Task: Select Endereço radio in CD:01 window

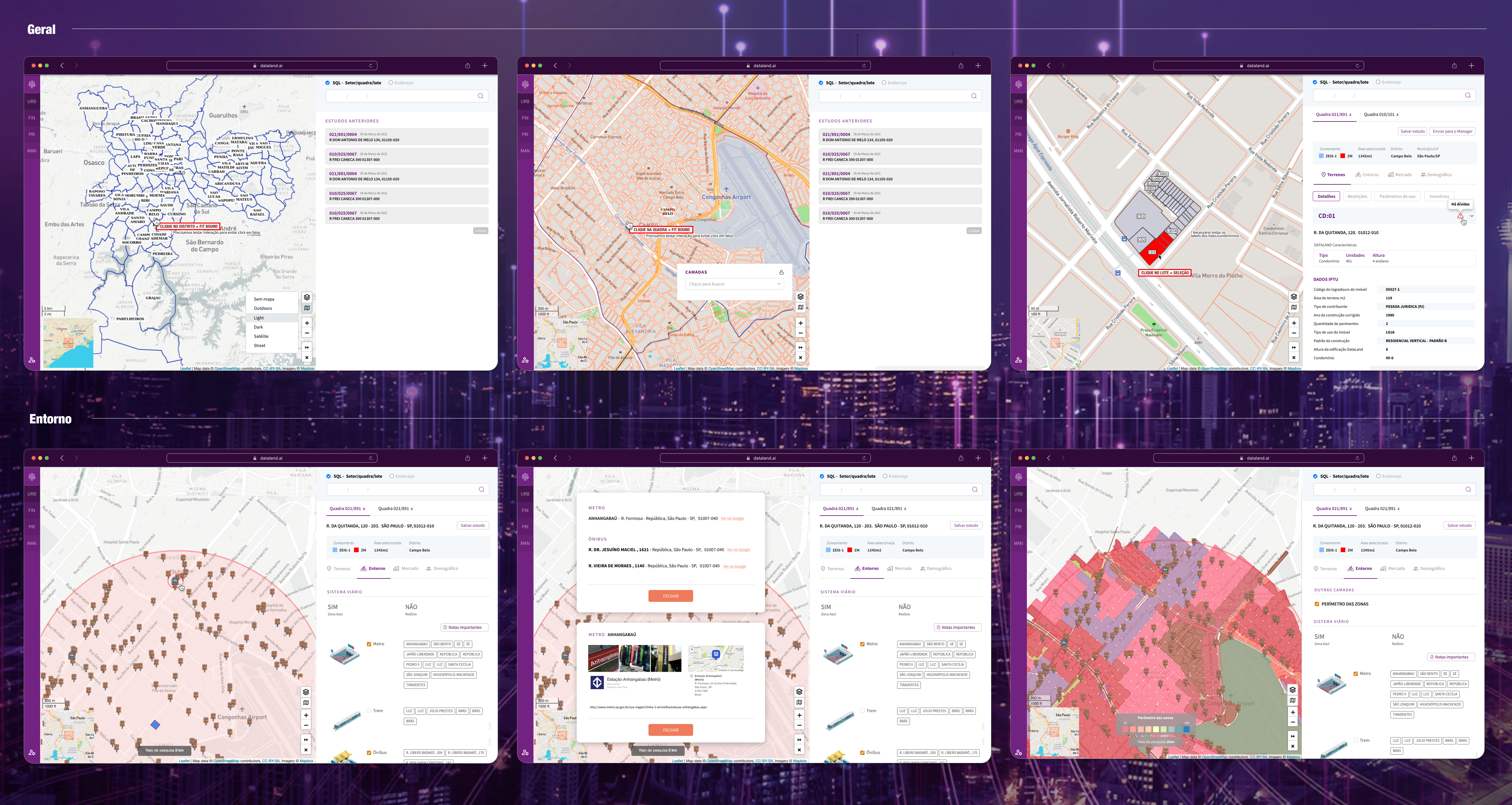Action: [x=1378, y=82]
